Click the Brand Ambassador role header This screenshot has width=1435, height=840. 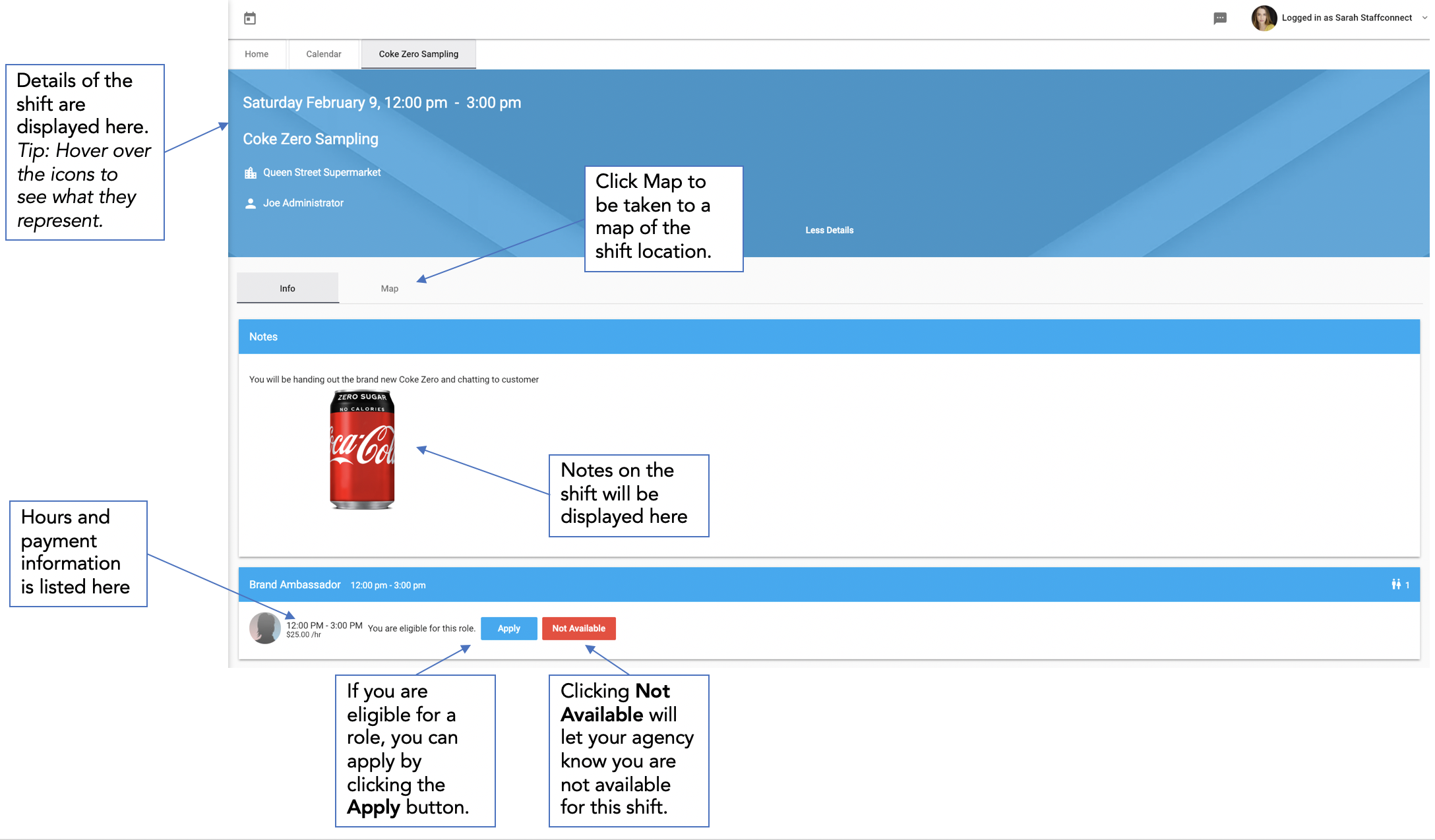pyautogui.click(x=295, y=585)
